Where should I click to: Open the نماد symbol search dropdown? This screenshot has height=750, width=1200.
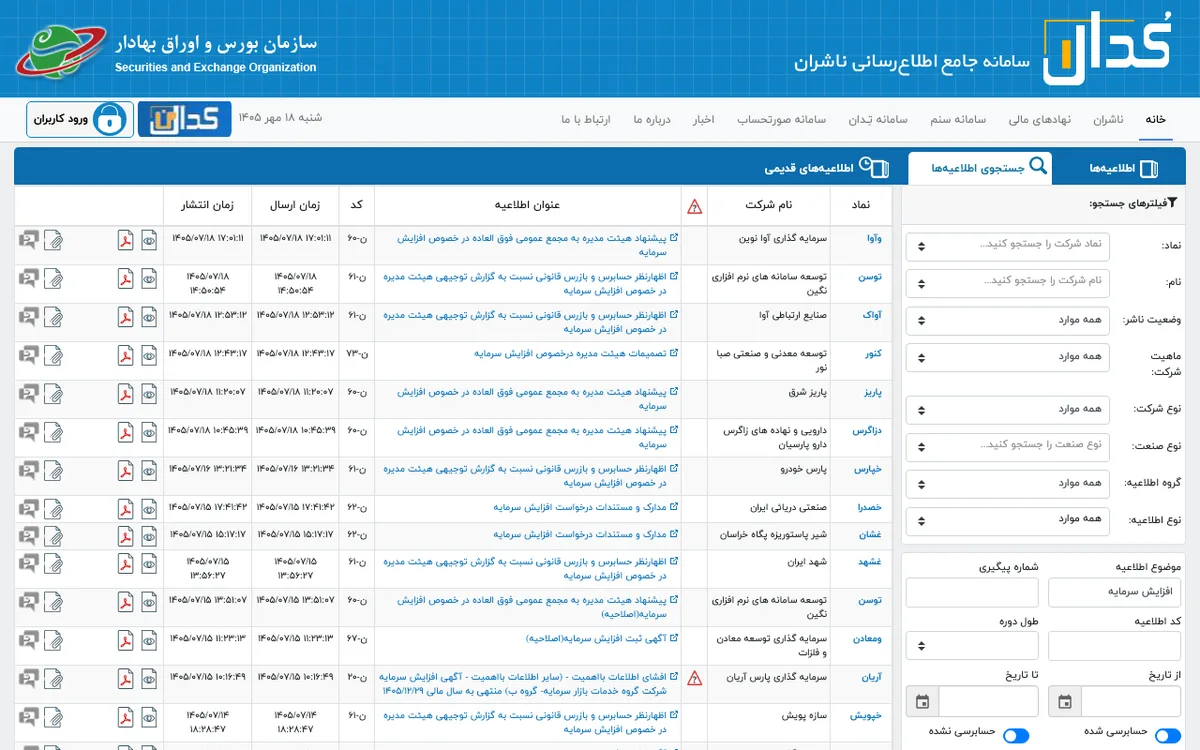tap(1008, 246)
